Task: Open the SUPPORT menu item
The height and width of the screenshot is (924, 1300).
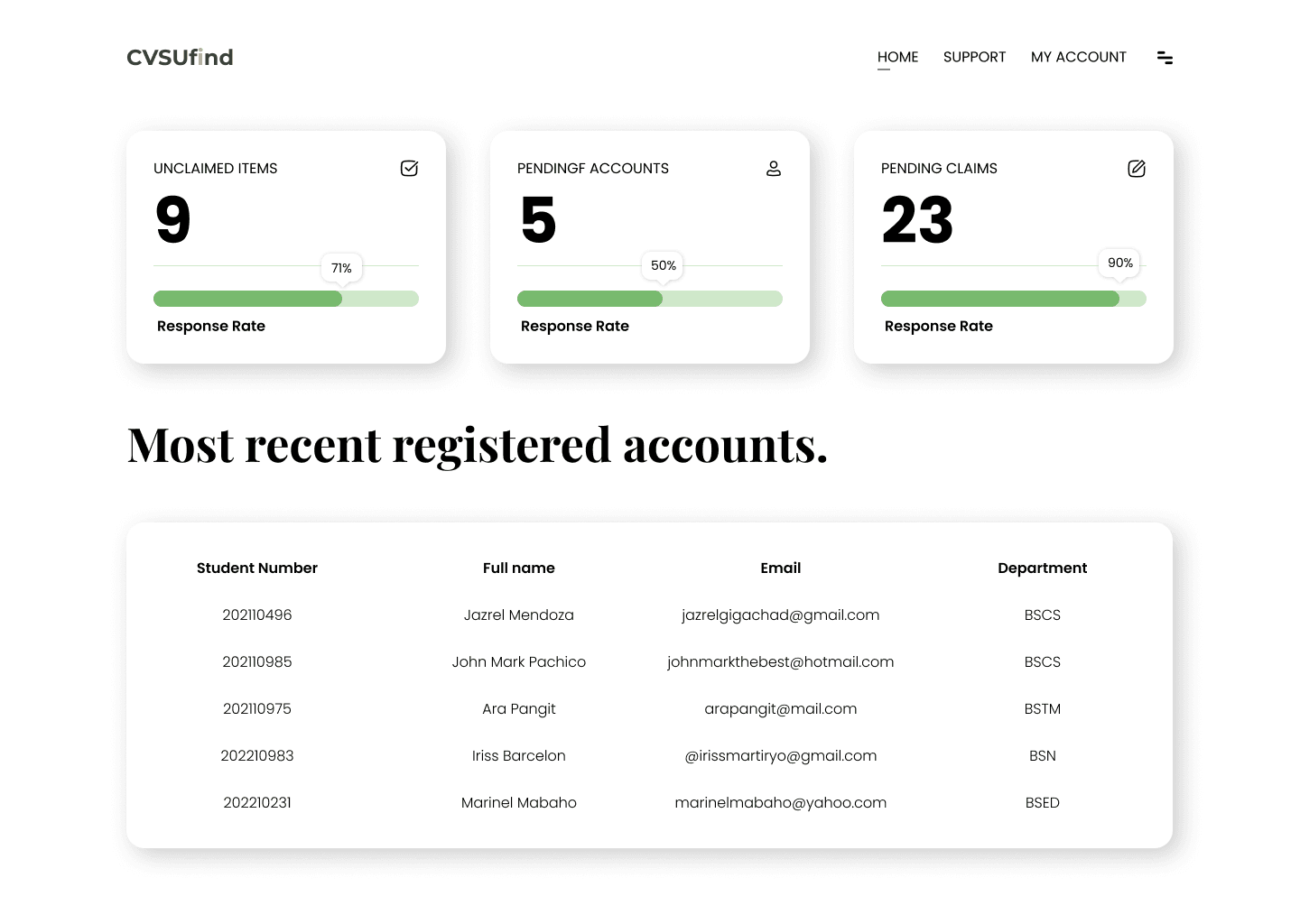Action: coord(974,57)
